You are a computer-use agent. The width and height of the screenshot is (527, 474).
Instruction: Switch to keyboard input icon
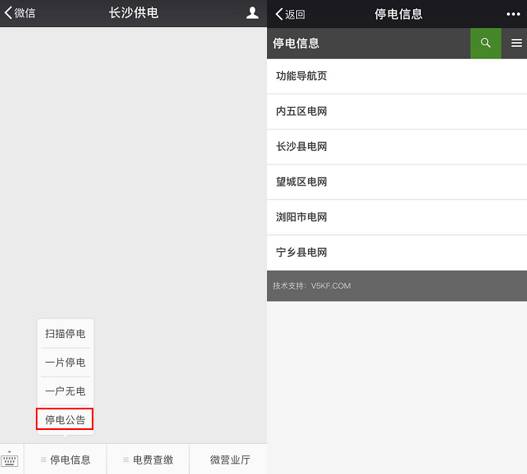[10, 459]
